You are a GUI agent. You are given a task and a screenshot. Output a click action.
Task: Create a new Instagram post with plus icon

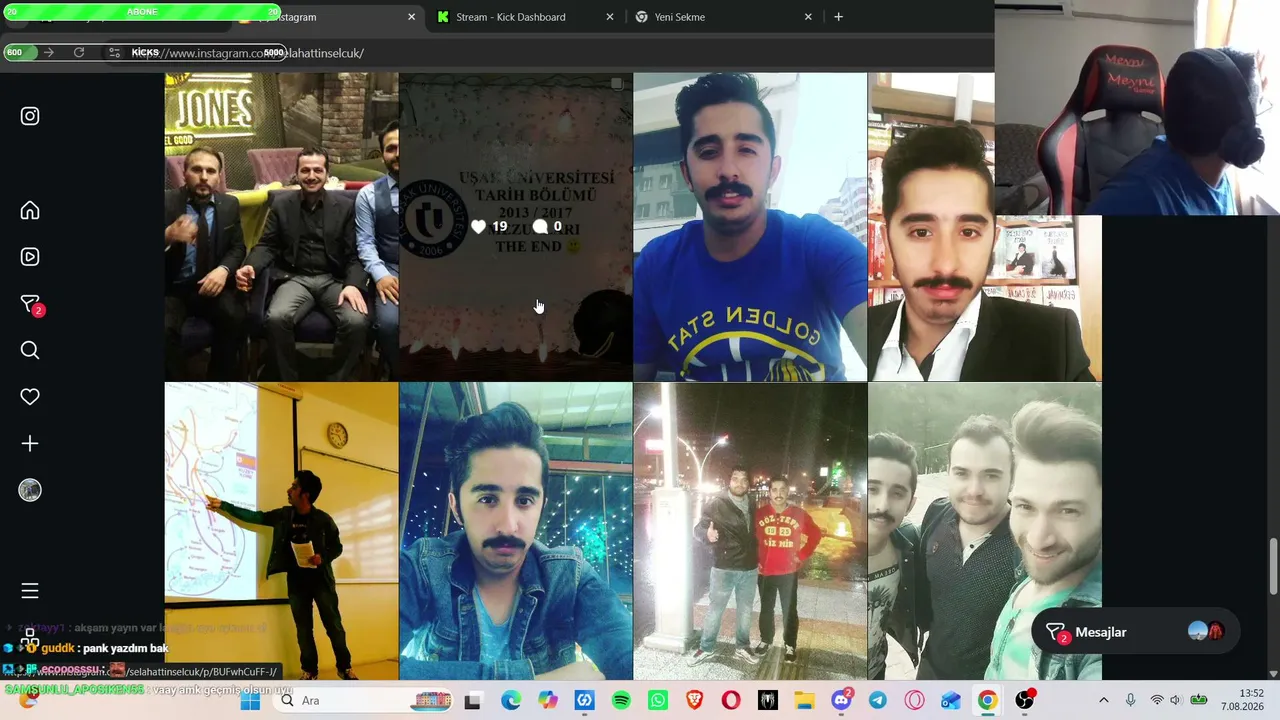tap(30, 443)
